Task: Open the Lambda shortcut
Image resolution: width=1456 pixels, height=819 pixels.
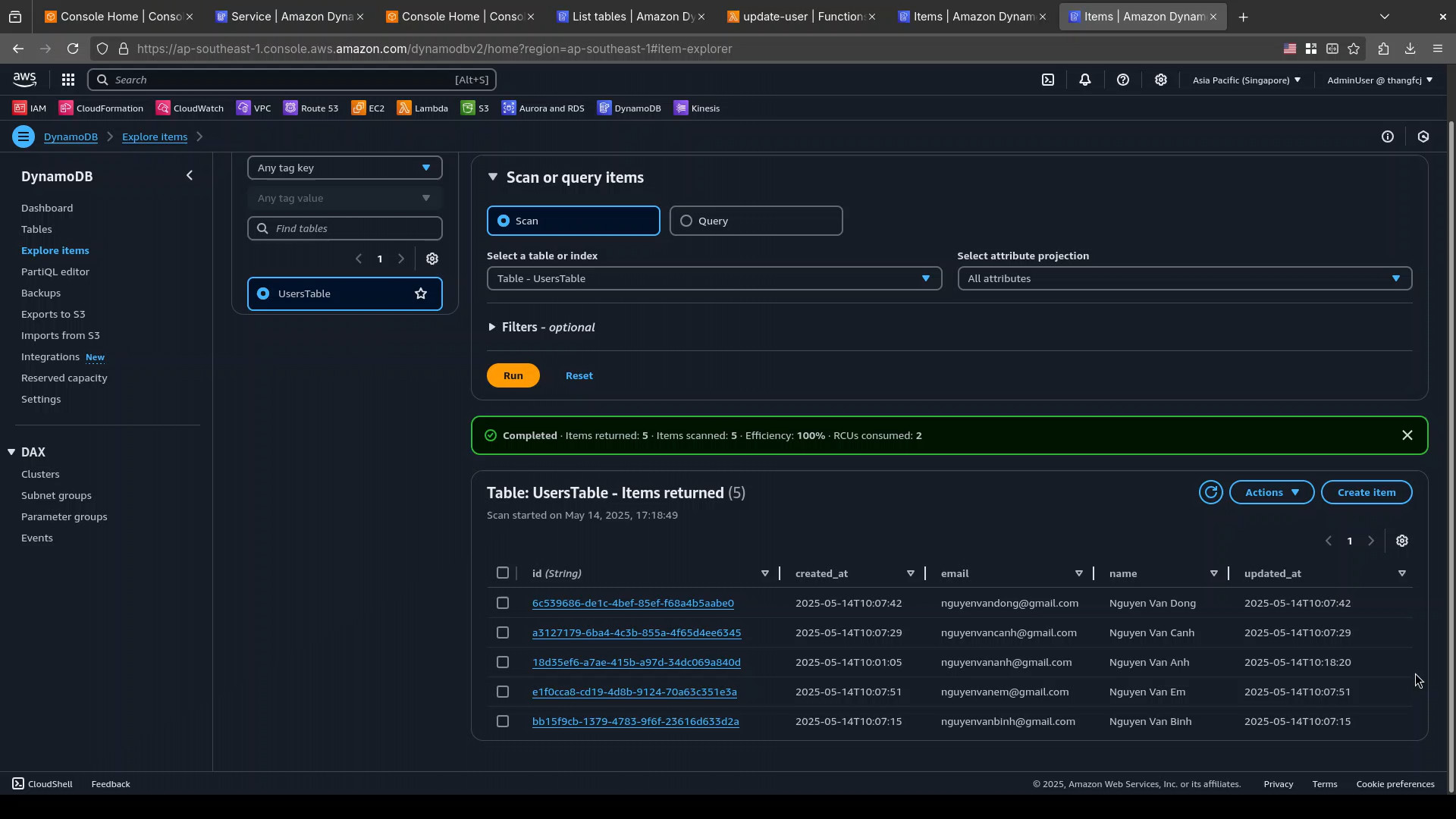Action: [422, 108]
